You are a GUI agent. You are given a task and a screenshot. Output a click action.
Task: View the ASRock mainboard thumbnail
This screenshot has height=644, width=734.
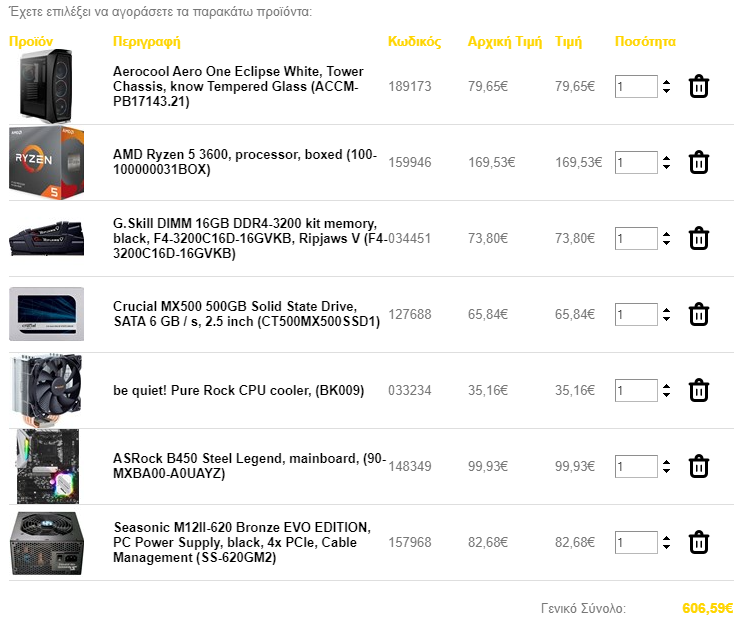pyautogui.click(x=47, y=467)
